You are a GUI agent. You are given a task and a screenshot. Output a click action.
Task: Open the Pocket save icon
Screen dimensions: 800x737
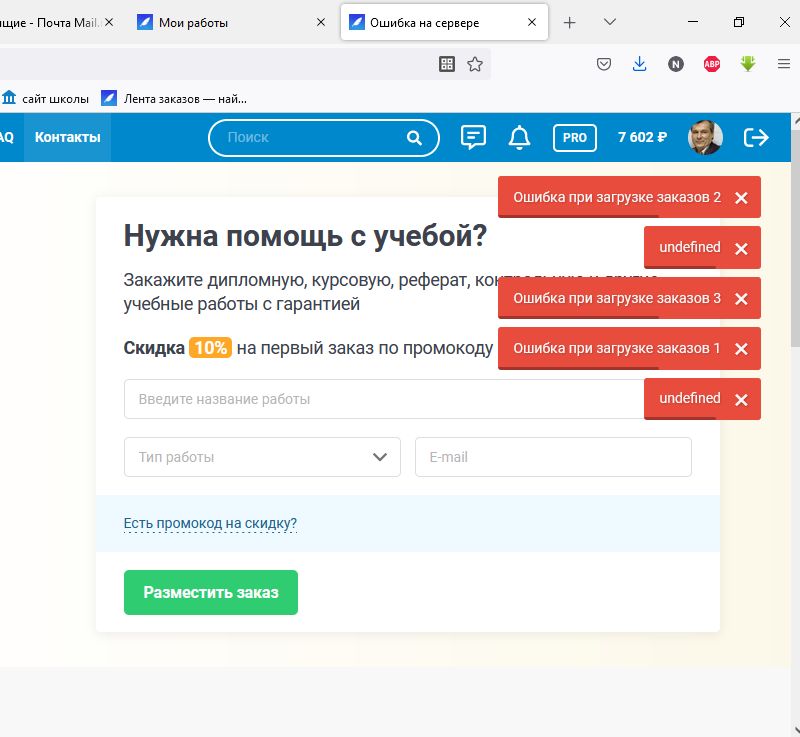(604, 64)
